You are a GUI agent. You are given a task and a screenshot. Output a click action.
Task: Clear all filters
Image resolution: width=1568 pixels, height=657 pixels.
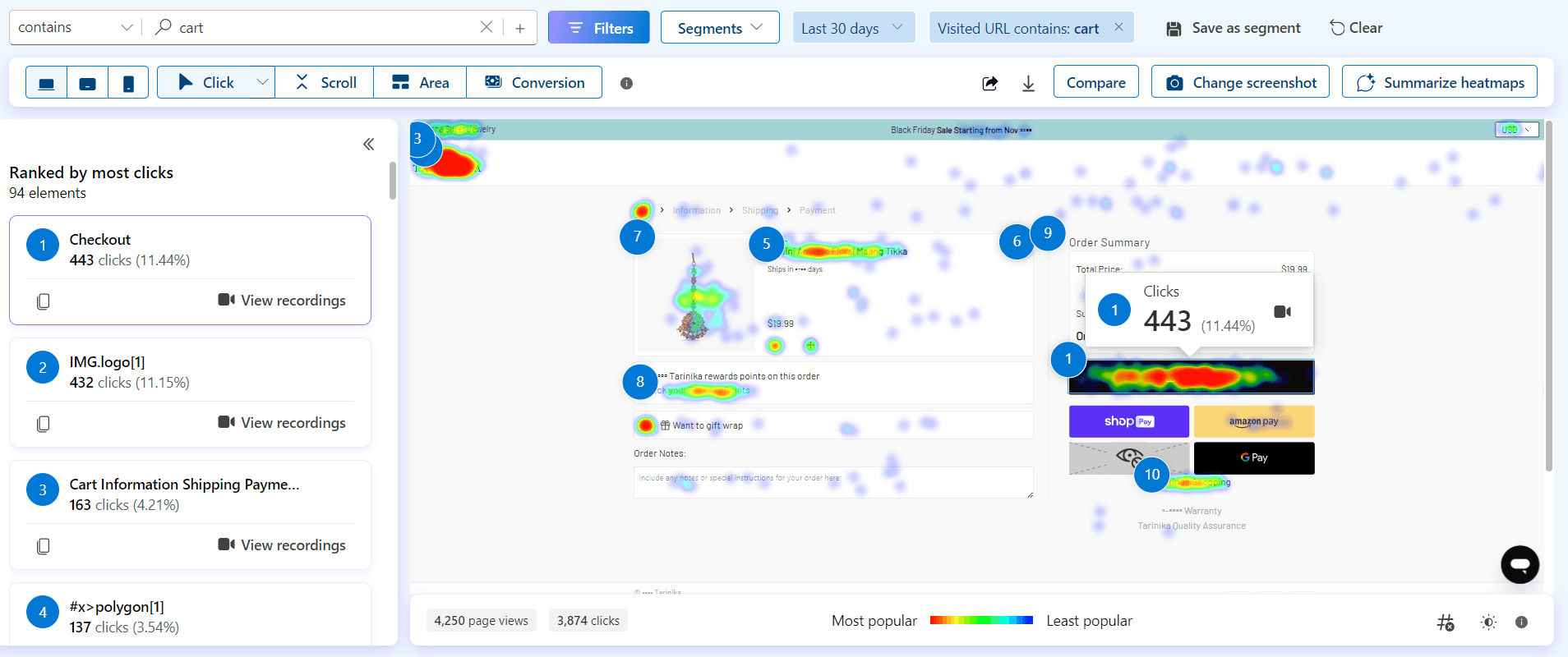click(x=1356, y=28)
